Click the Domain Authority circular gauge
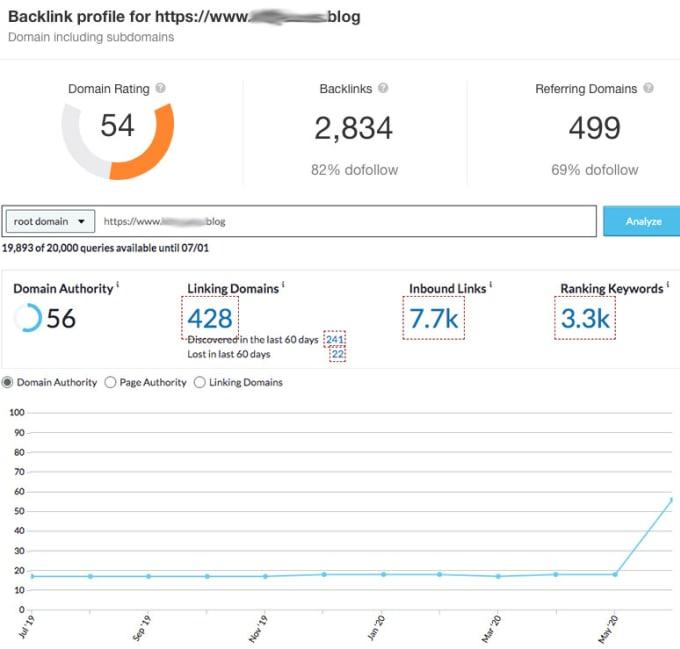Viewport: 680px width, 649px height. tap(29, 319)
